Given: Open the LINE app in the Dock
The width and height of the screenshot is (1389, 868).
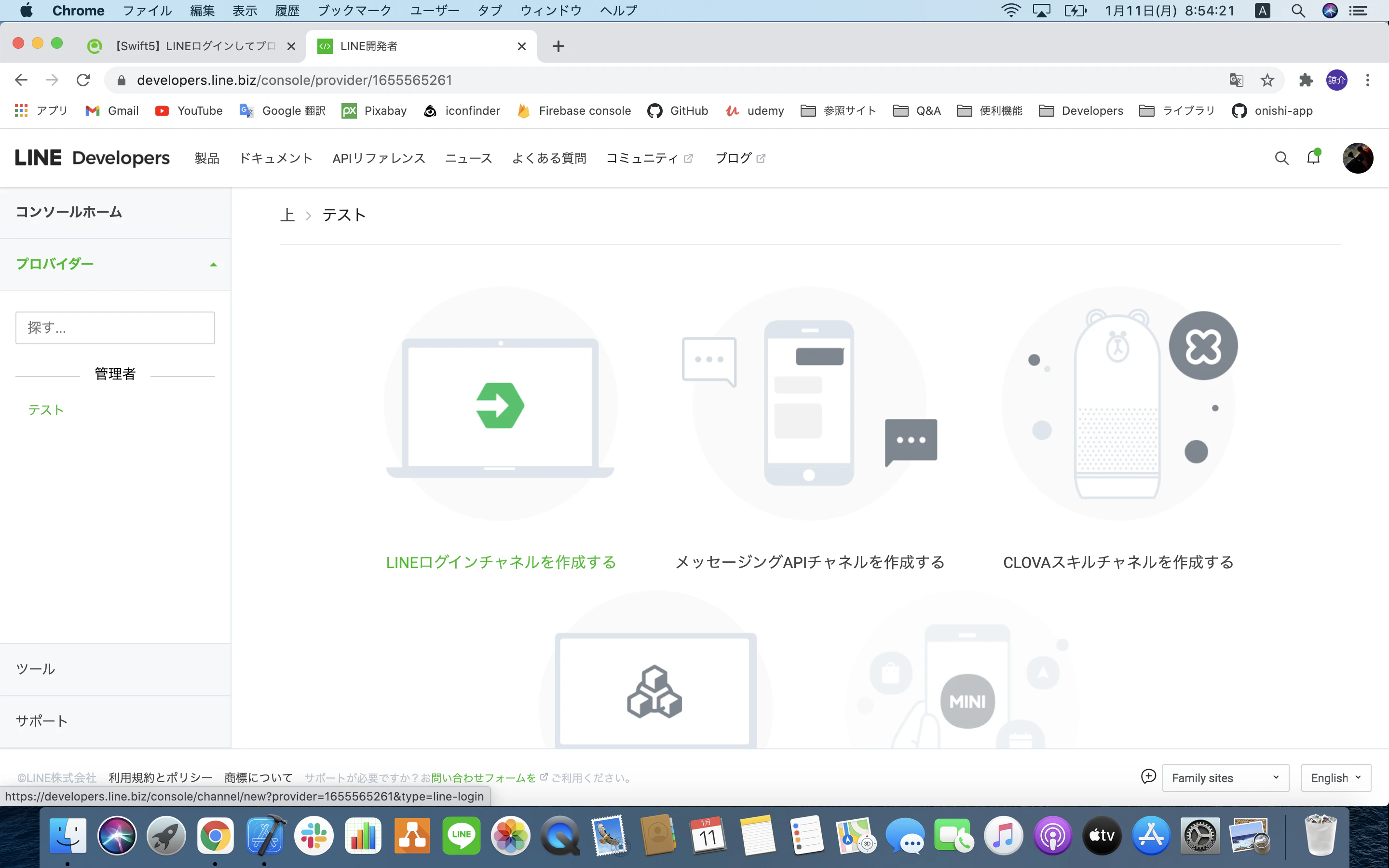Looking at the screenshot, I should [x=462, y=835].
